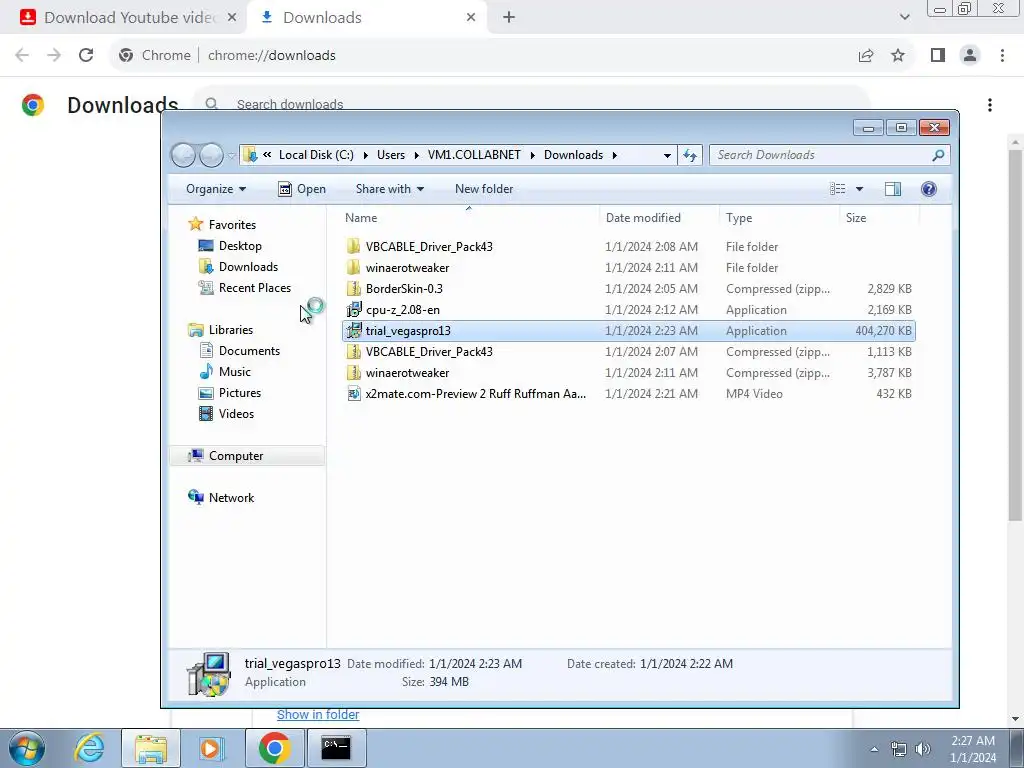Click the Chrome page vertical scrollbar

[x=1016, y=336]
